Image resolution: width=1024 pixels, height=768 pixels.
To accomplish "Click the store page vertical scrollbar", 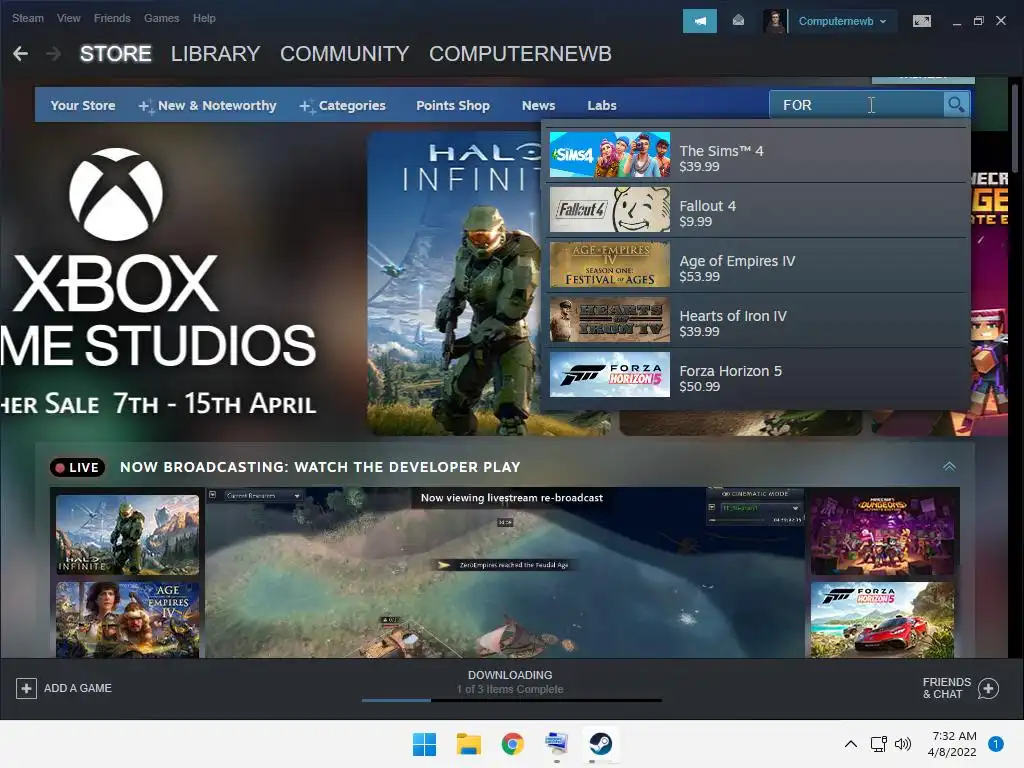I will tap(1016, 129).
